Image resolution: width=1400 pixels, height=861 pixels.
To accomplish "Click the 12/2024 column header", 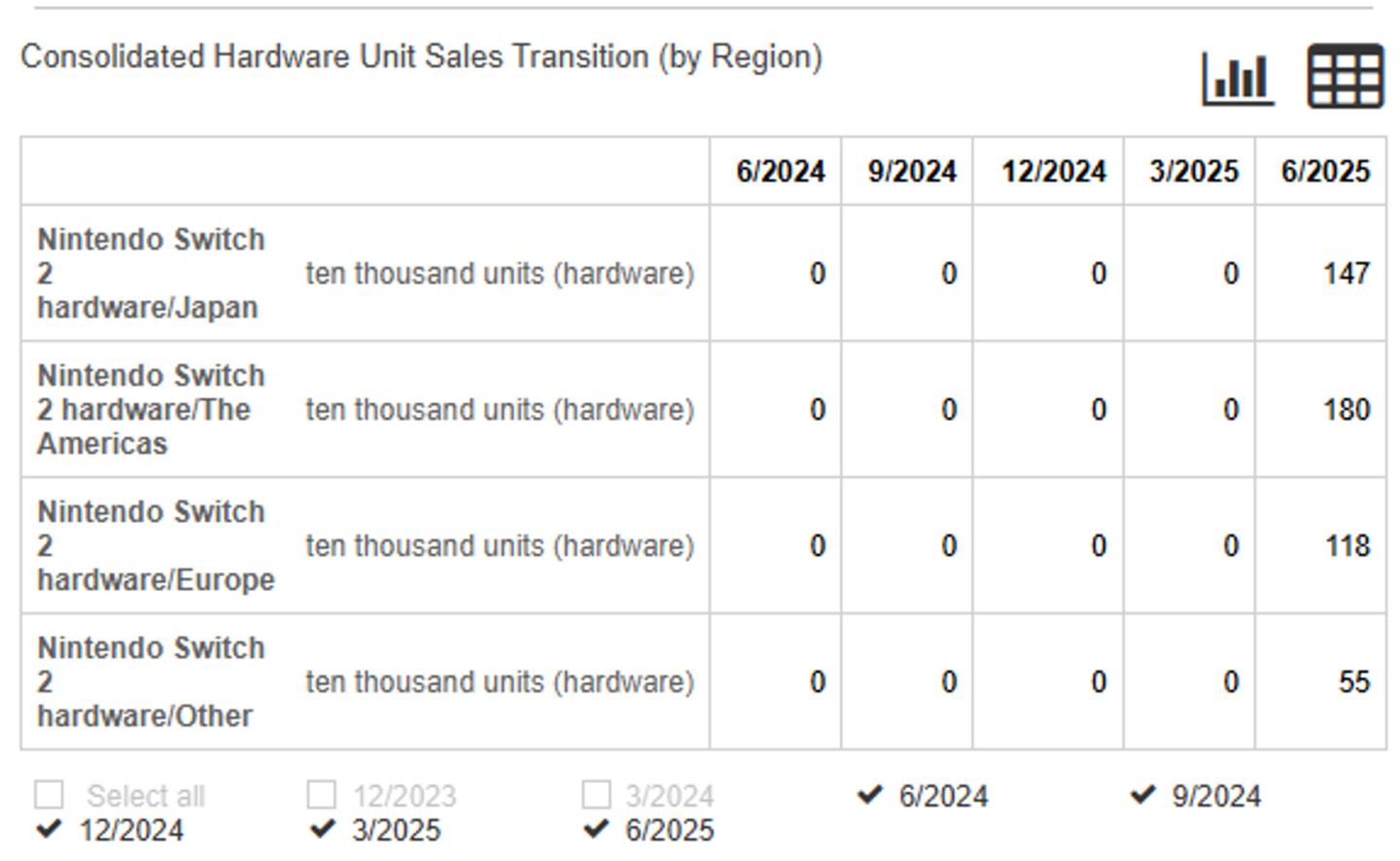I will [x=1053, y=171].
